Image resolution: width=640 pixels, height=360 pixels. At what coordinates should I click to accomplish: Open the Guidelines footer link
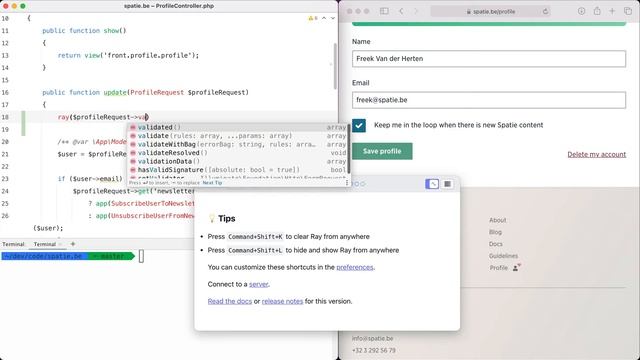503,256
